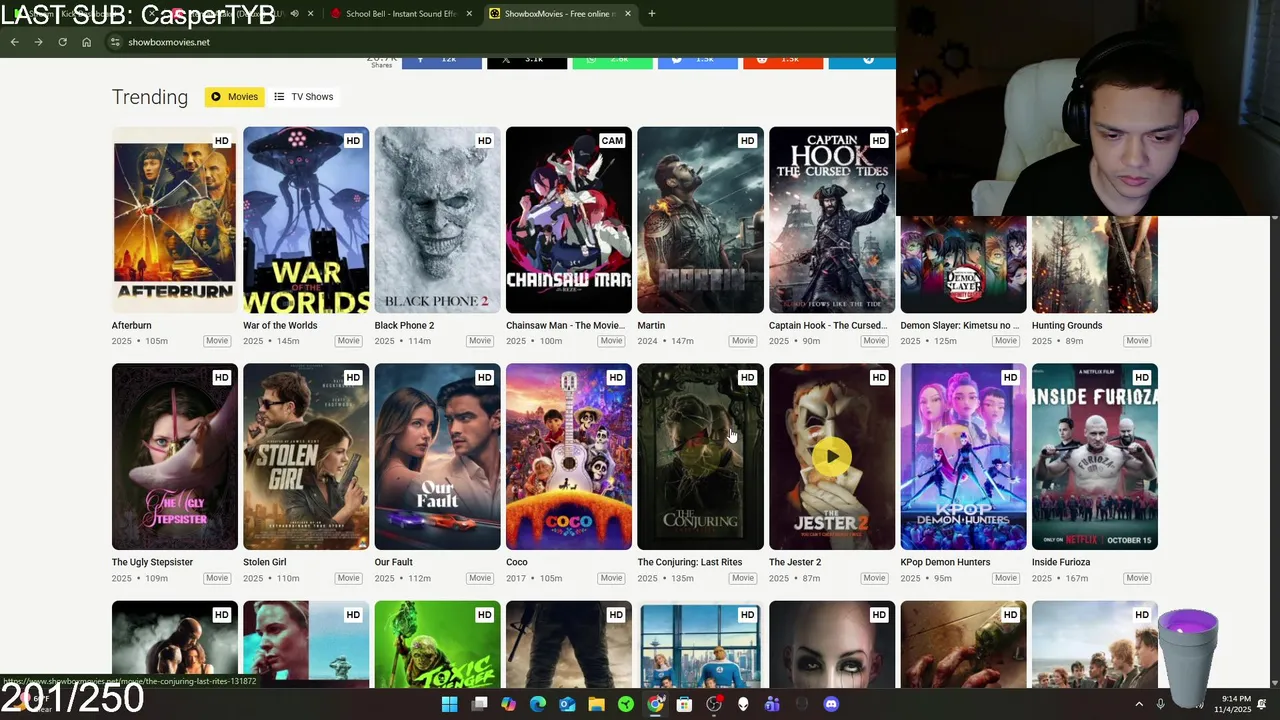Open The Conjuring: Last Rites poster
Viewport: 1280px width, 720px height.
coord(701,457)
